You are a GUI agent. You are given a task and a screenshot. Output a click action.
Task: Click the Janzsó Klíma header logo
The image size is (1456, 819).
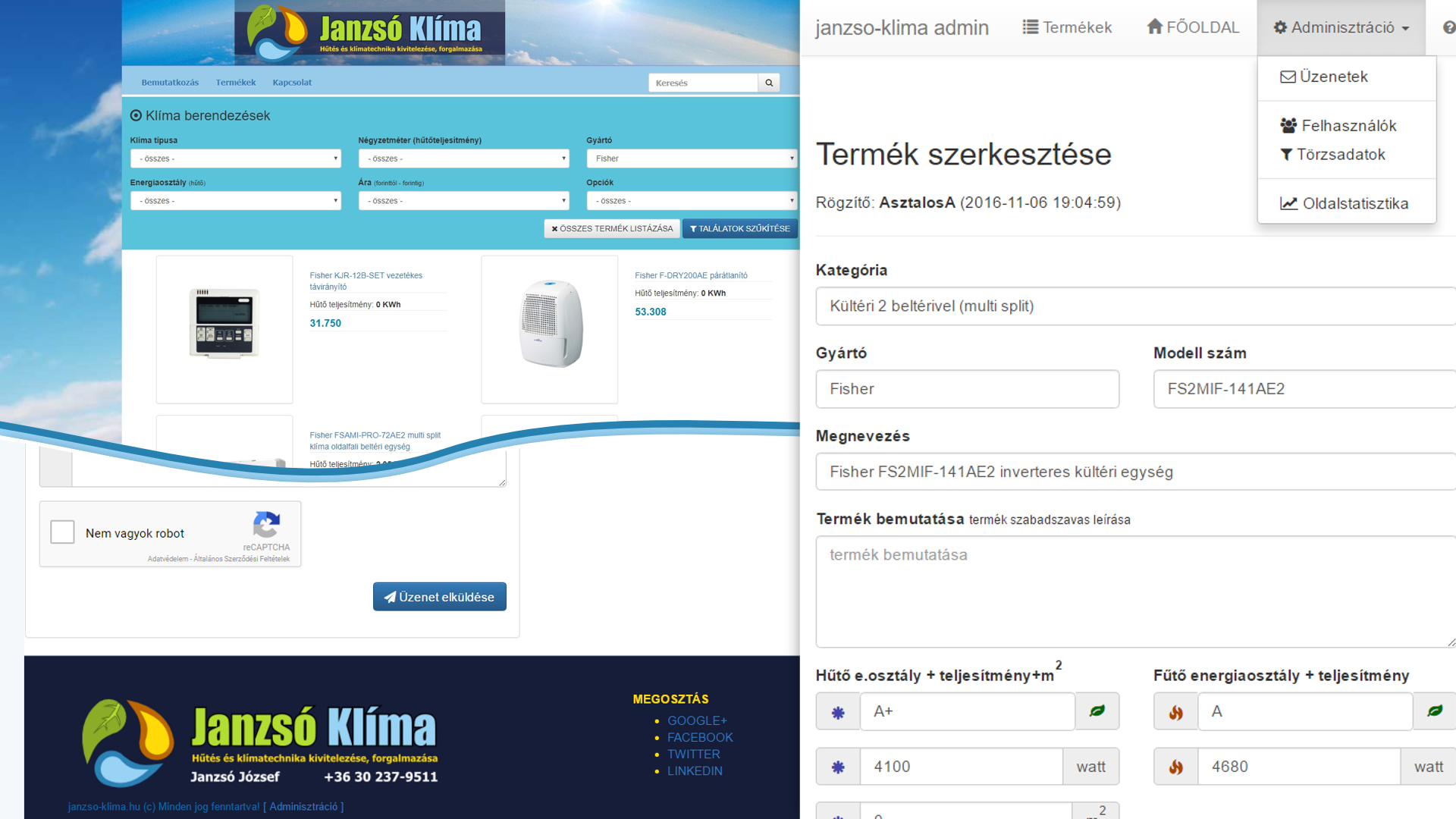tap(369, 33)
